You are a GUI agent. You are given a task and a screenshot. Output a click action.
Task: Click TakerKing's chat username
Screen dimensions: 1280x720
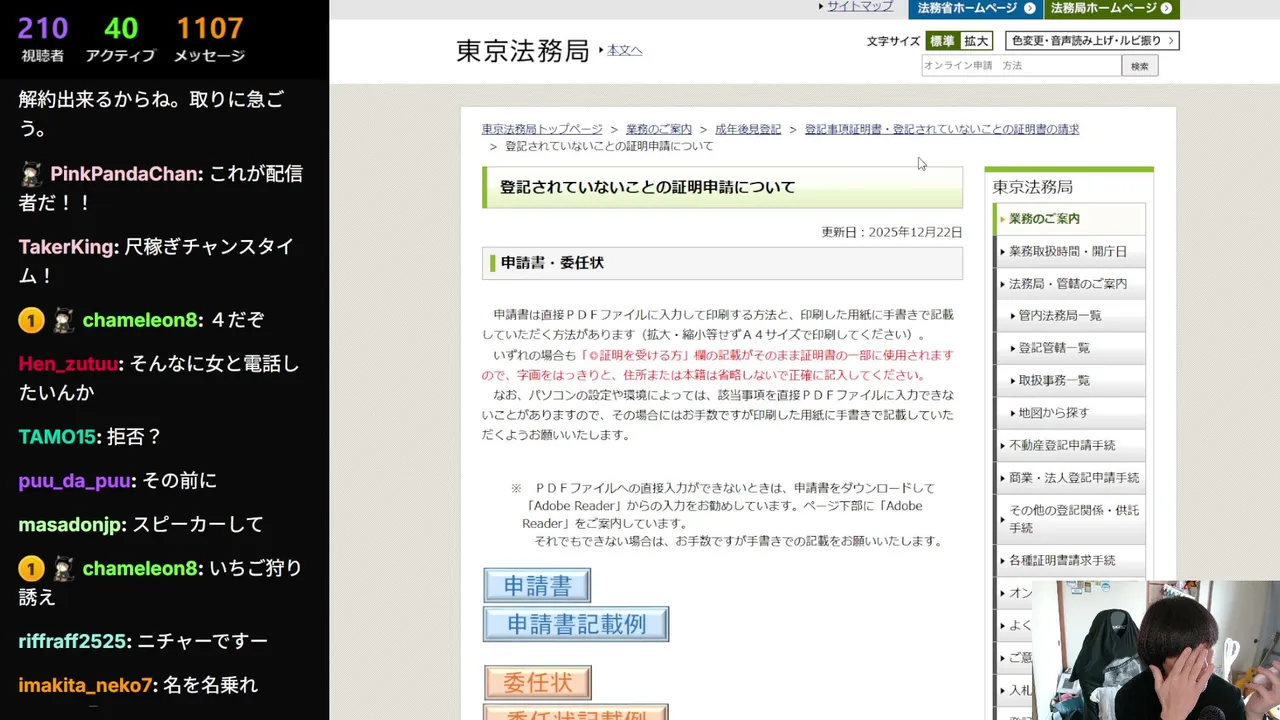click(x=66, y=247)
